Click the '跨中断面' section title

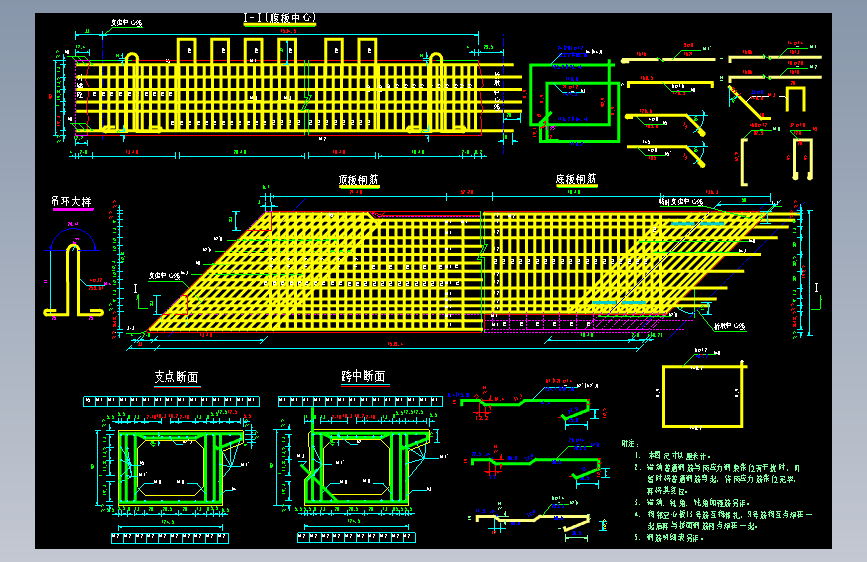tap(363, 377)
